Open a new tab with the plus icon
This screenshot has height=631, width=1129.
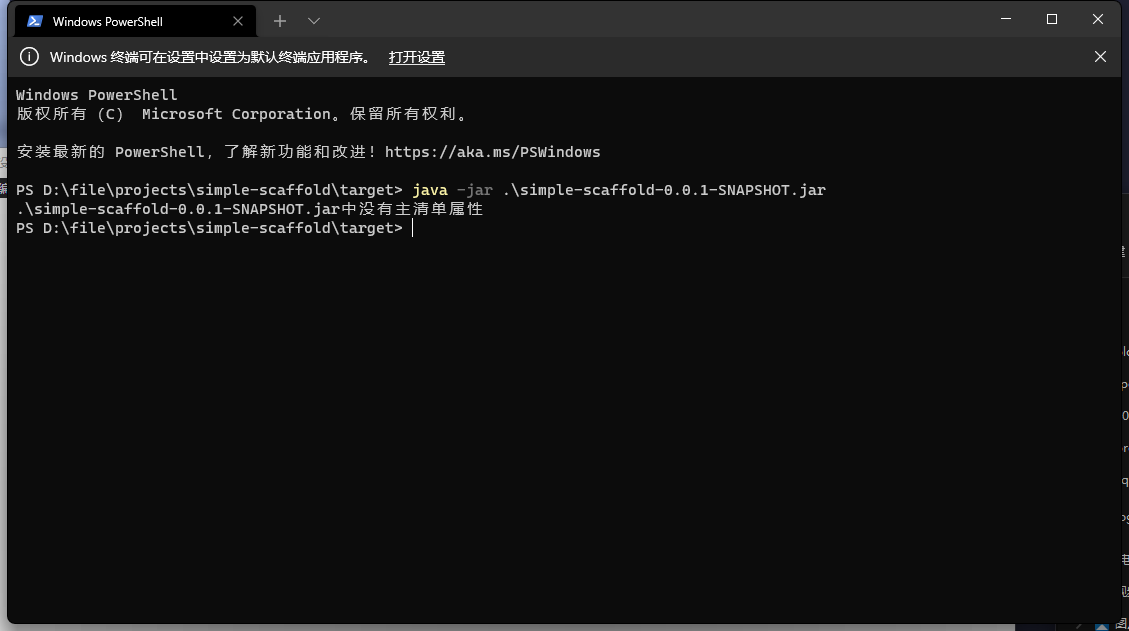(x=280, y=20)
